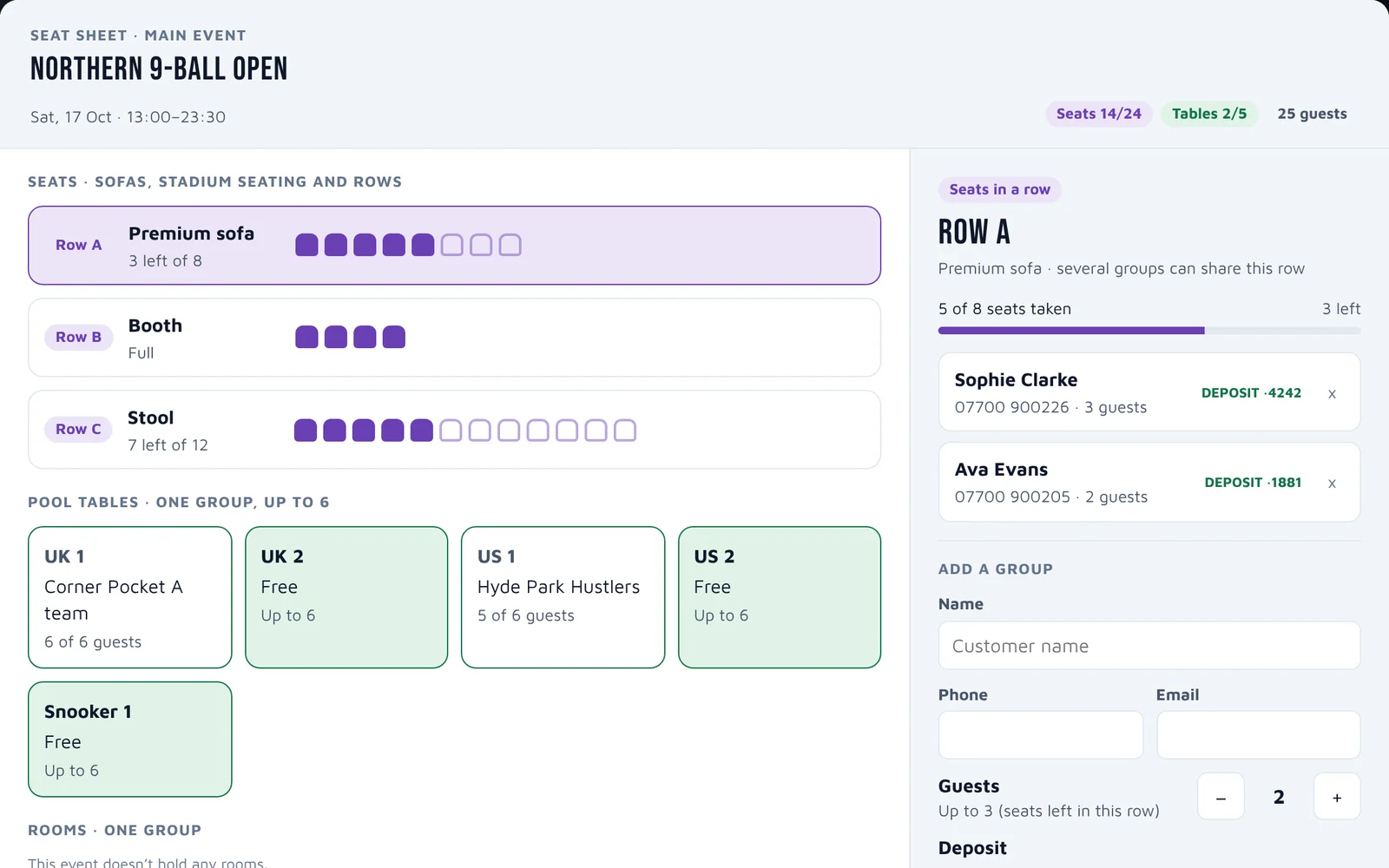Viewport: 1389px width, 868px height.
Task: Click first filled seat in Row A
Action: pos(306,246)
